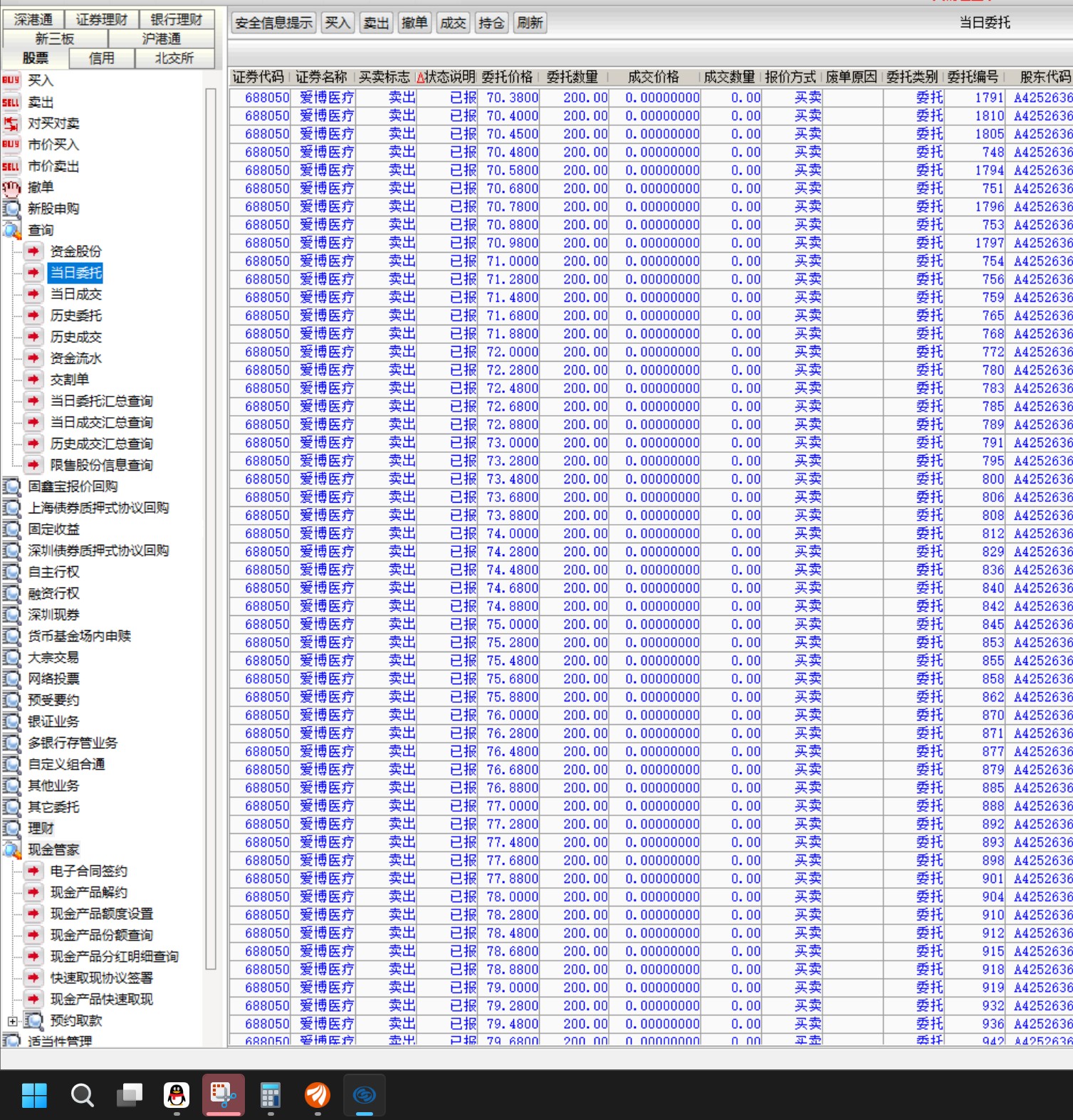Click the red arrow icon beside 资金流水
The image size is (1073, 1120).
pyautogui.click(x=33, y=358)
